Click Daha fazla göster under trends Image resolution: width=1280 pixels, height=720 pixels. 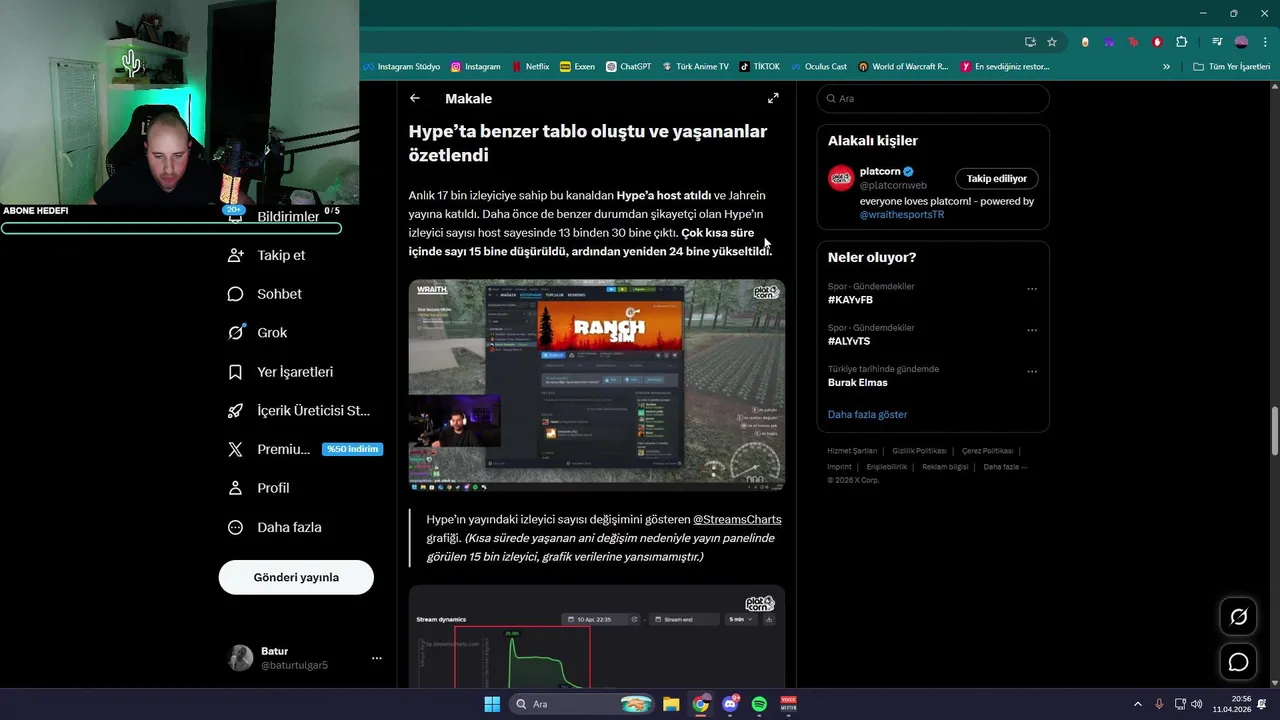click(x=867, y=414)
